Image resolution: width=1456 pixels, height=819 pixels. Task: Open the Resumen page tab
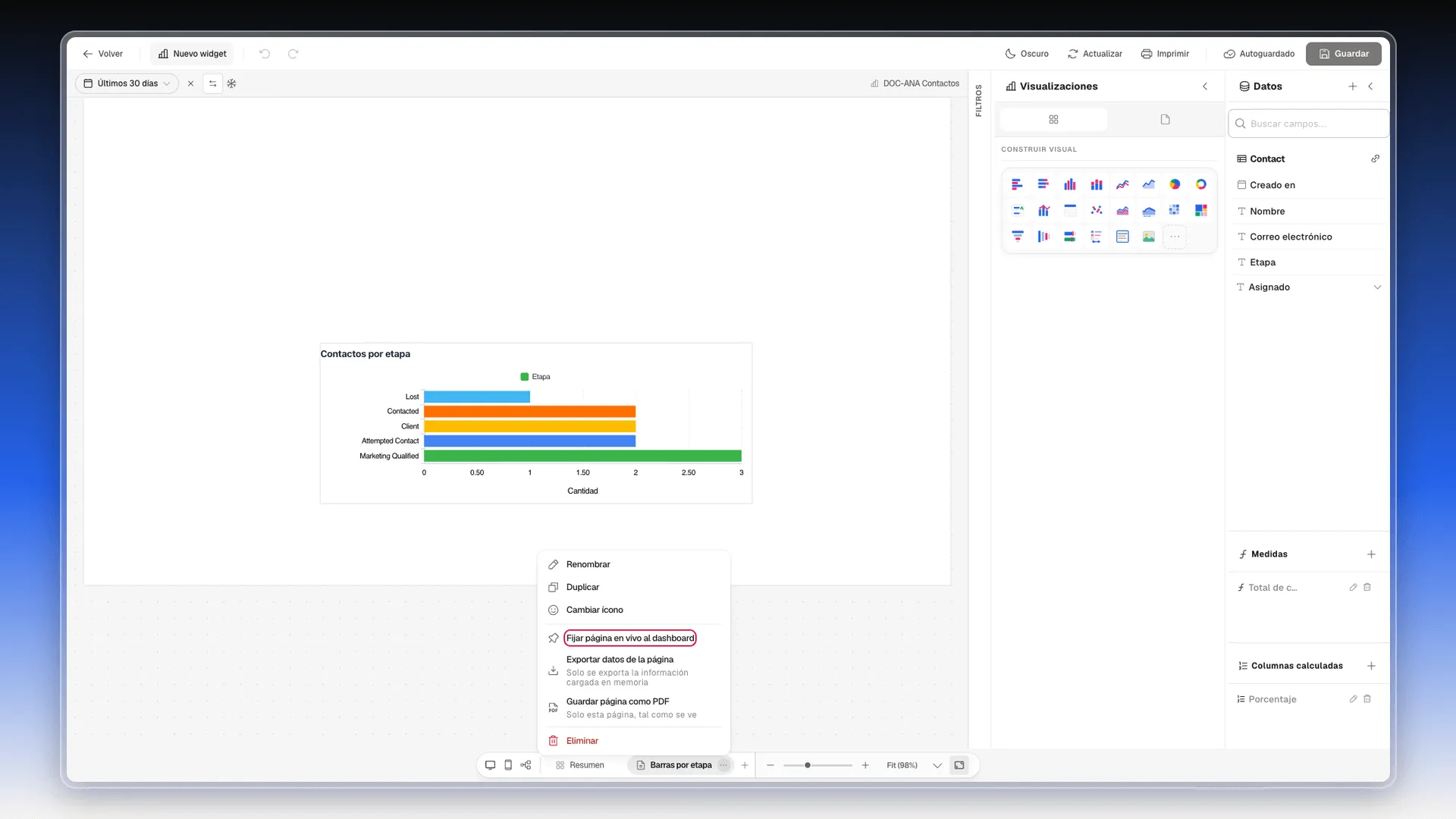[x=580, y=765]
